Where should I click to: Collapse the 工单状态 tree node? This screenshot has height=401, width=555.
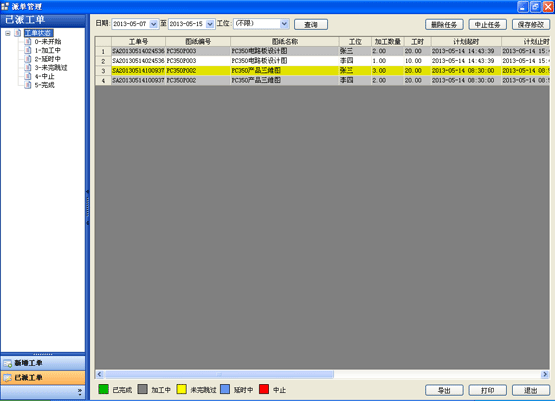coord(8,33)
